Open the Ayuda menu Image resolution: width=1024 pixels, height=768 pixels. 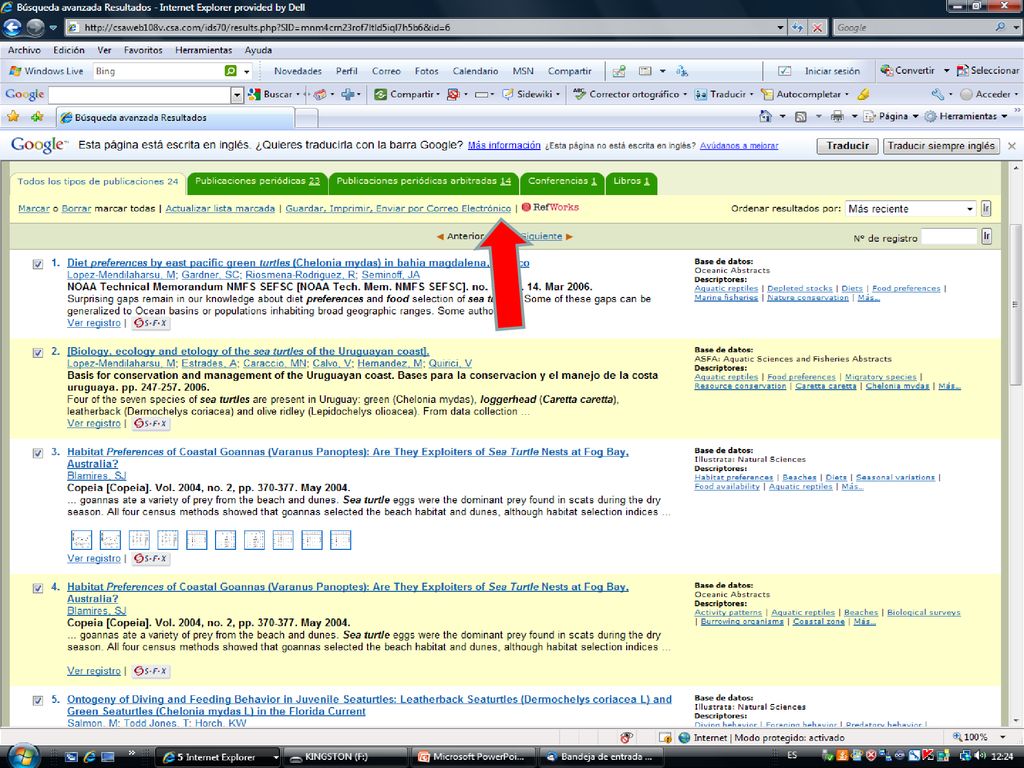[258, 50]
